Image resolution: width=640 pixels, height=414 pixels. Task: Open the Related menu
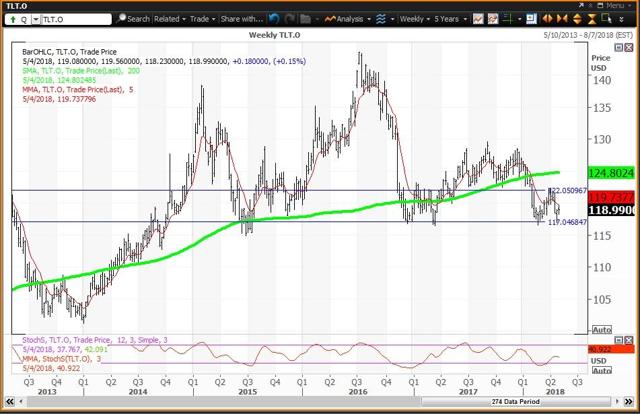click(170, 19)
